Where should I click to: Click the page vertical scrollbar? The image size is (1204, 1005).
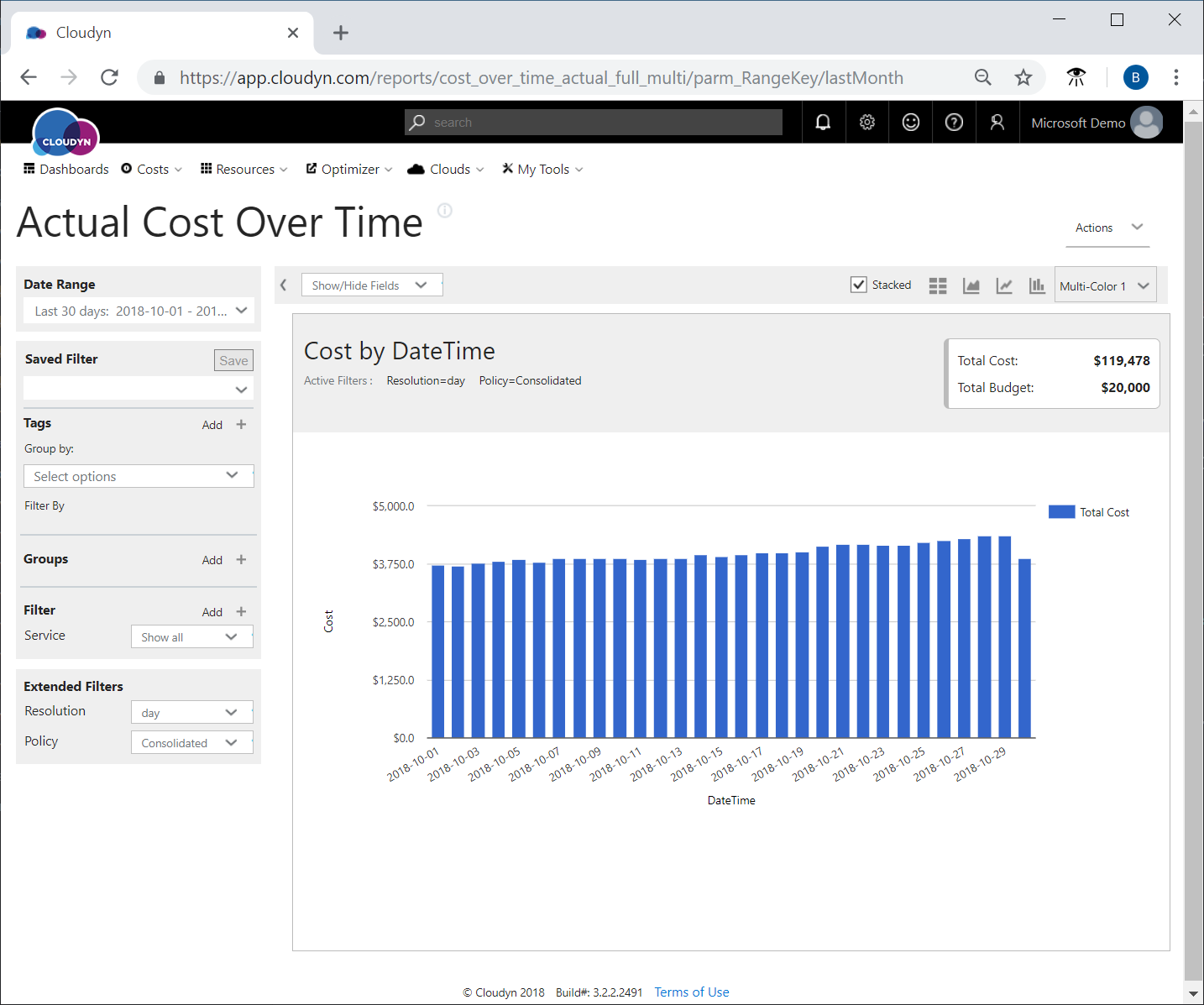pos(1193,550)
